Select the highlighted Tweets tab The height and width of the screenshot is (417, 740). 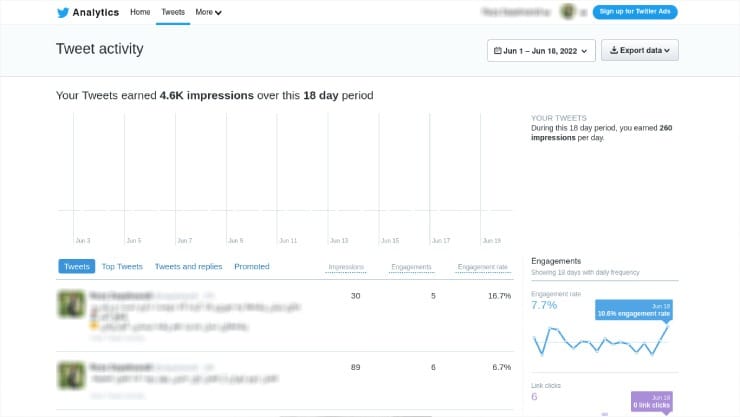tap(76, 267)
